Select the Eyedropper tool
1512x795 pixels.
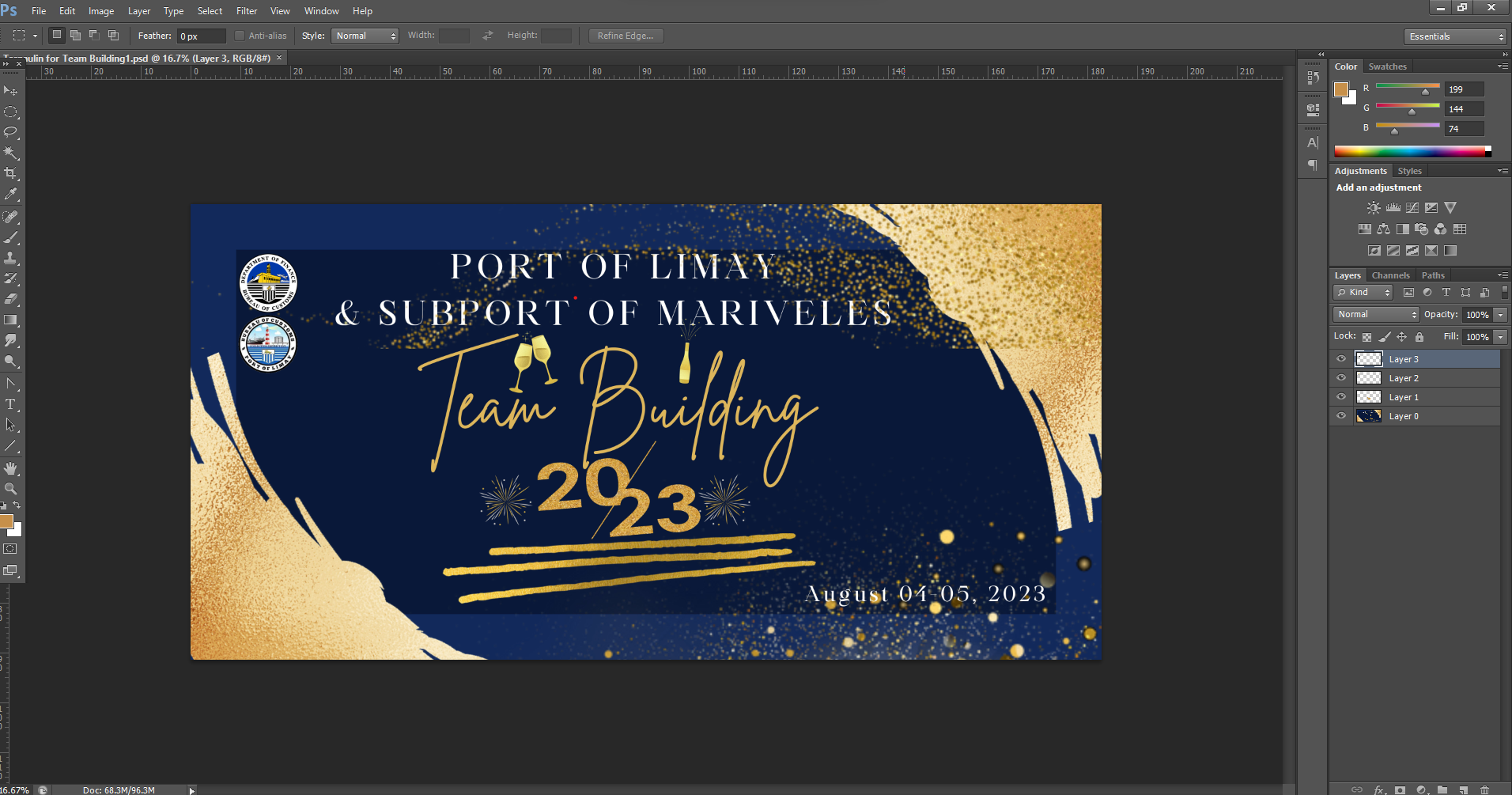click(x=10, y=194)
